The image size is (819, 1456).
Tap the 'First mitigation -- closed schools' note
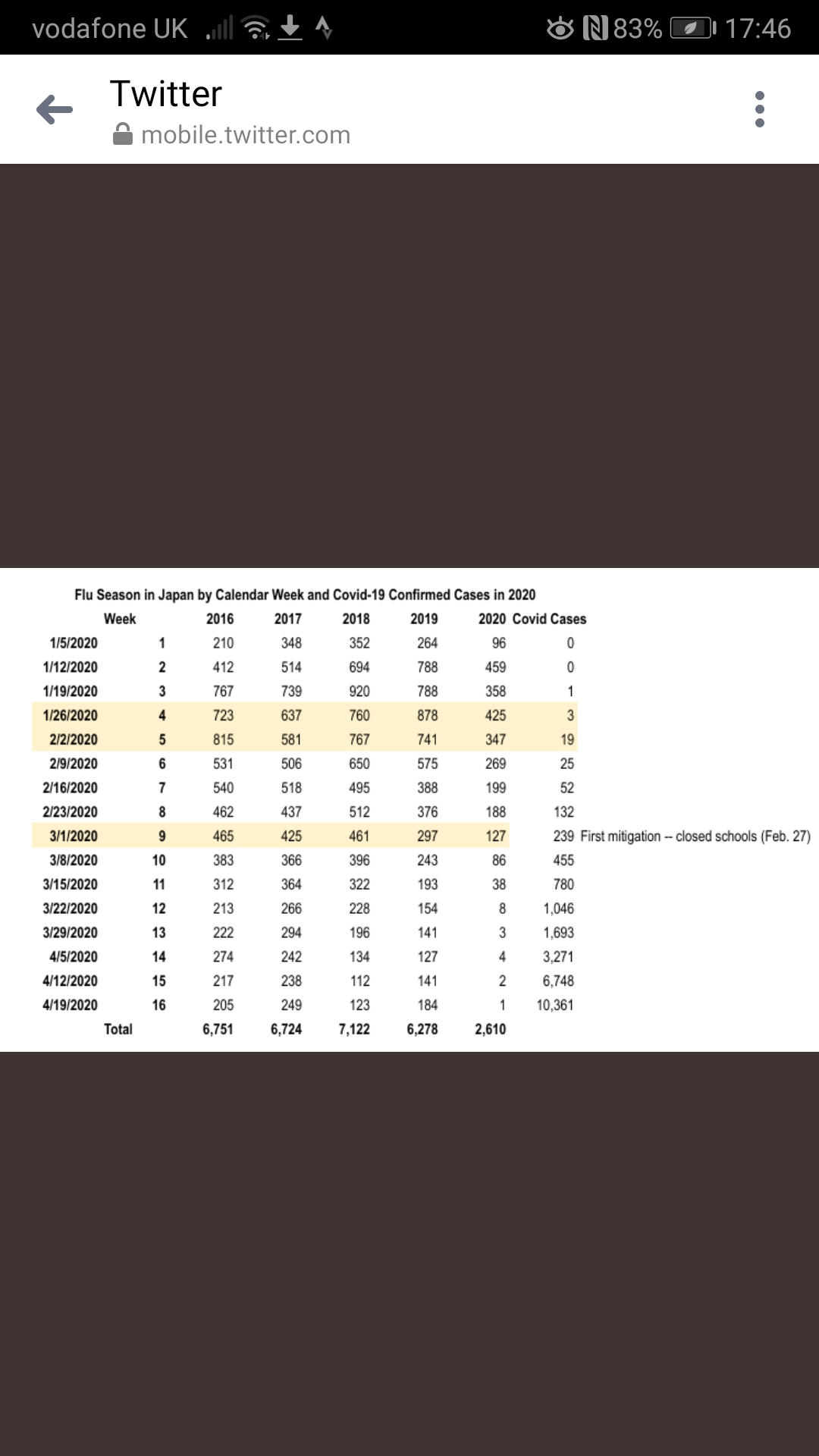695,836
